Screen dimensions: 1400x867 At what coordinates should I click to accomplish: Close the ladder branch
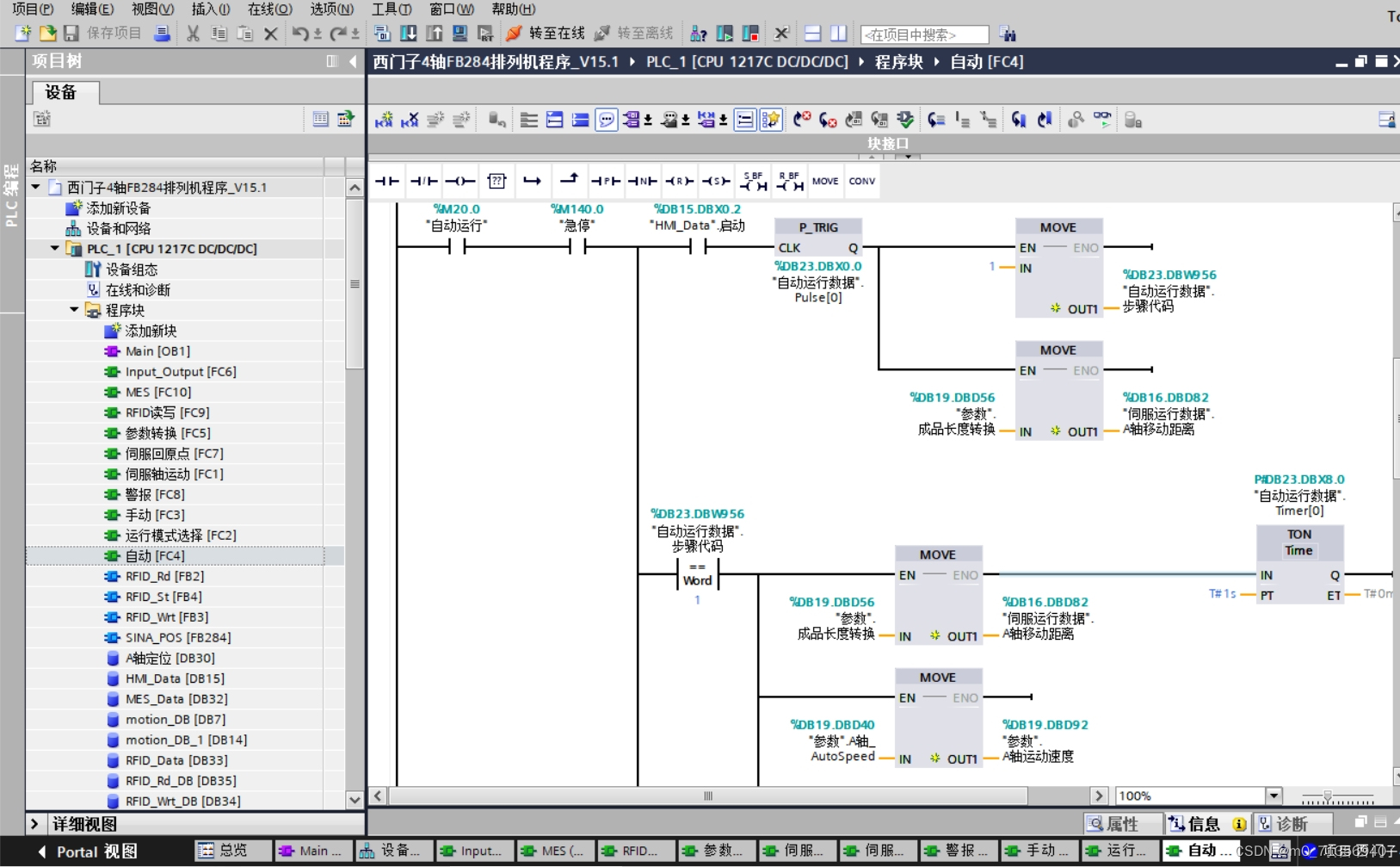coord(569,181)
